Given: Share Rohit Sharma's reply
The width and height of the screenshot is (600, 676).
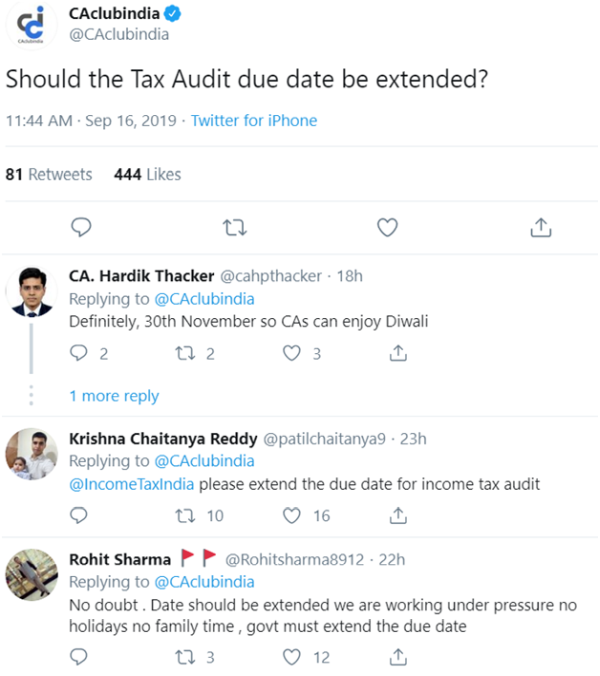Looking at the screenshot, I should tap(398, 657).
